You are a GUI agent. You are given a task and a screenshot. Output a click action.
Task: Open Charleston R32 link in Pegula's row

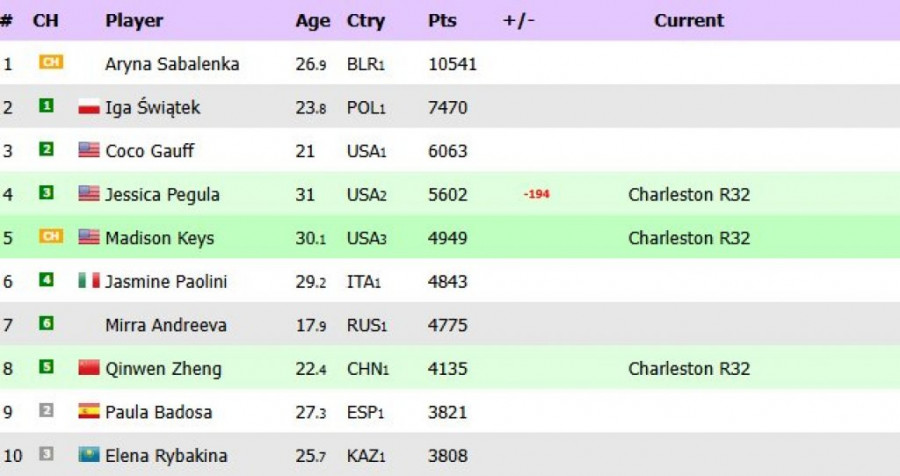pyautogui.click(x=689, y=194)
